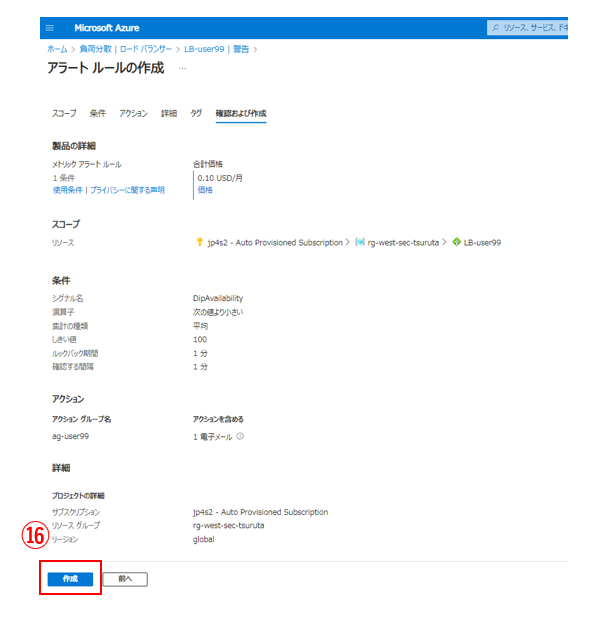Click the info icon beside 1 電子メール
596x630 pixels.
[x=240, y=436]
